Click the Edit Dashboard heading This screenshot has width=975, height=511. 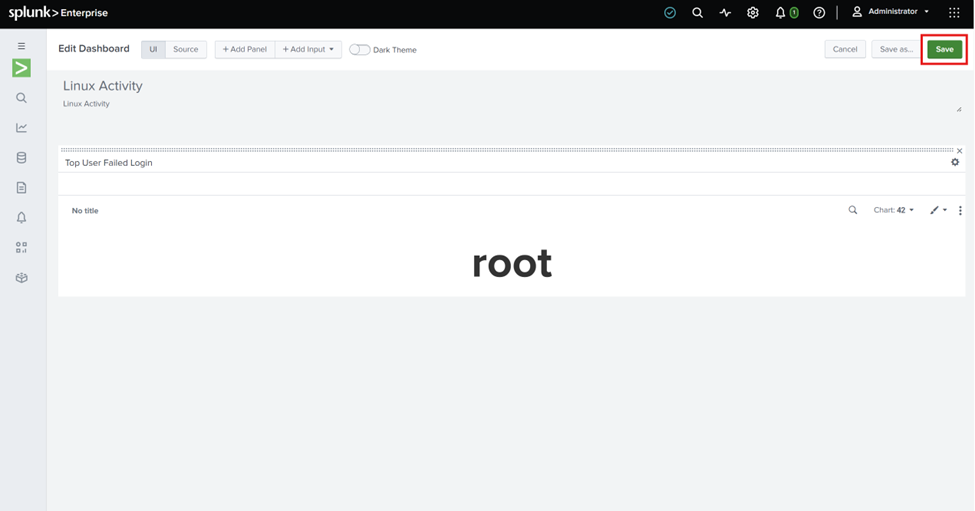[x=94, y=48]
